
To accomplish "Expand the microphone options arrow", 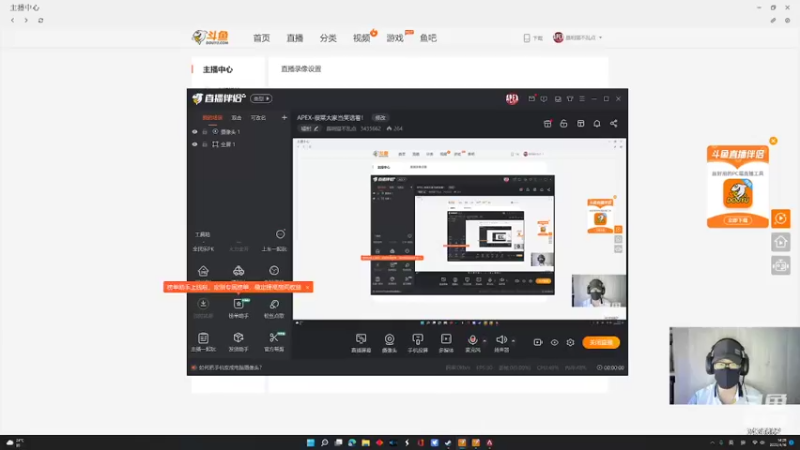I will click(484, 341).
